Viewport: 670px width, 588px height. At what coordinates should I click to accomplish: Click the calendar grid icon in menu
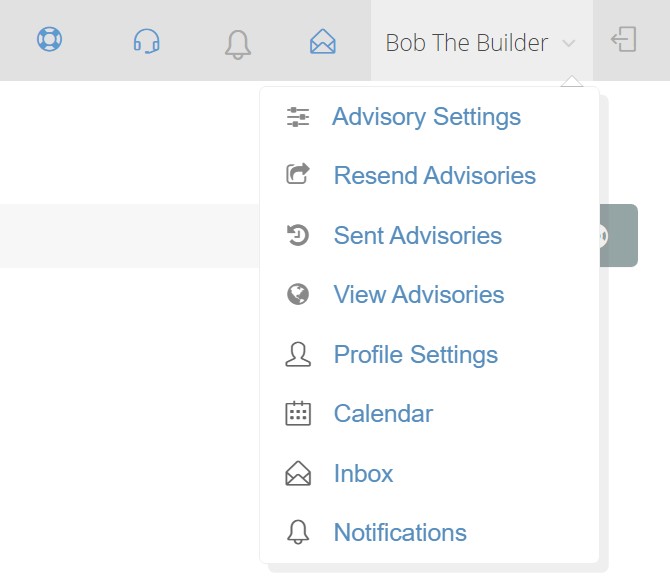(298, 413)
